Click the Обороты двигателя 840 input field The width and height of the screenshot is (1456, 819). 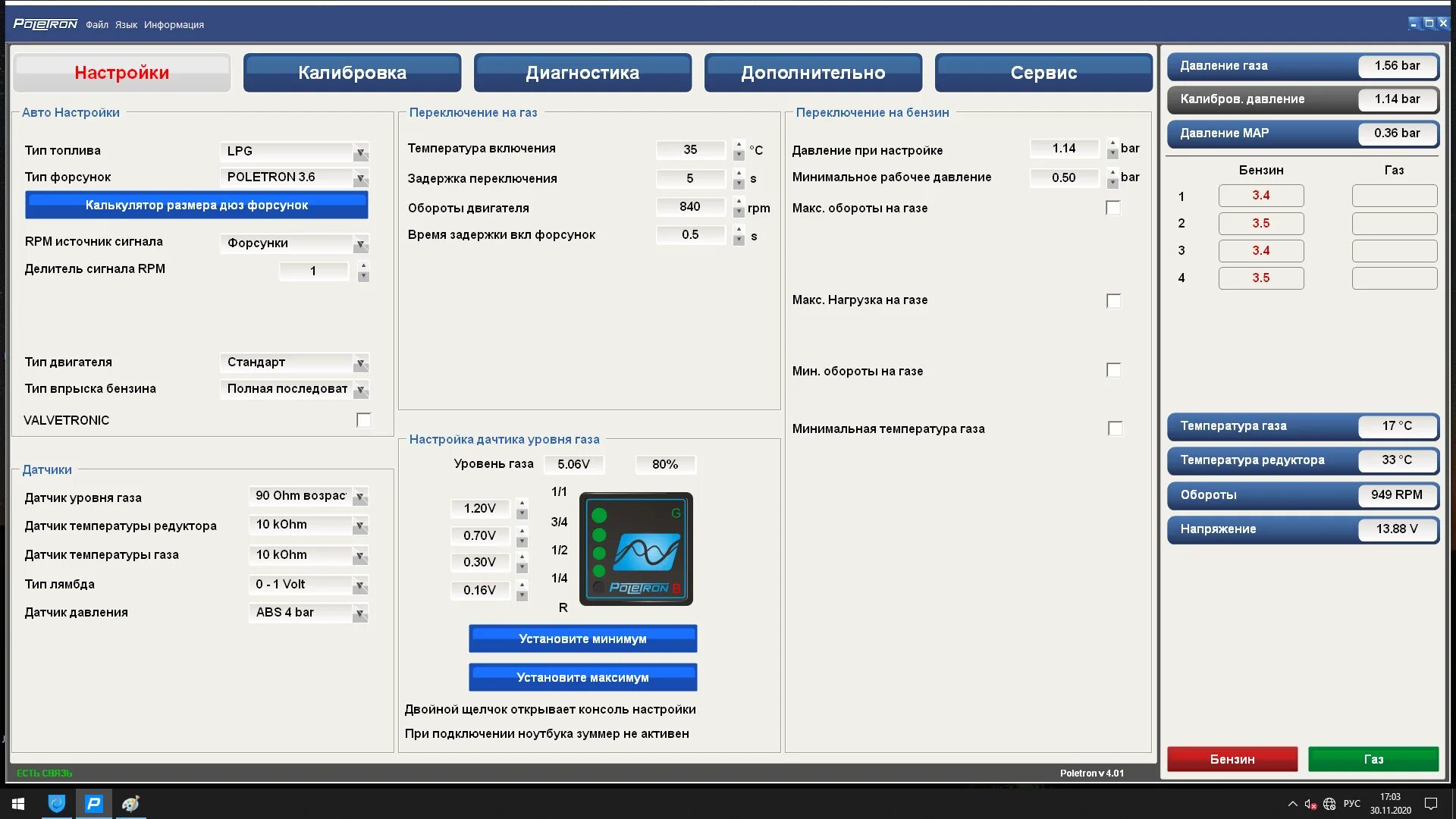(690, 207)
